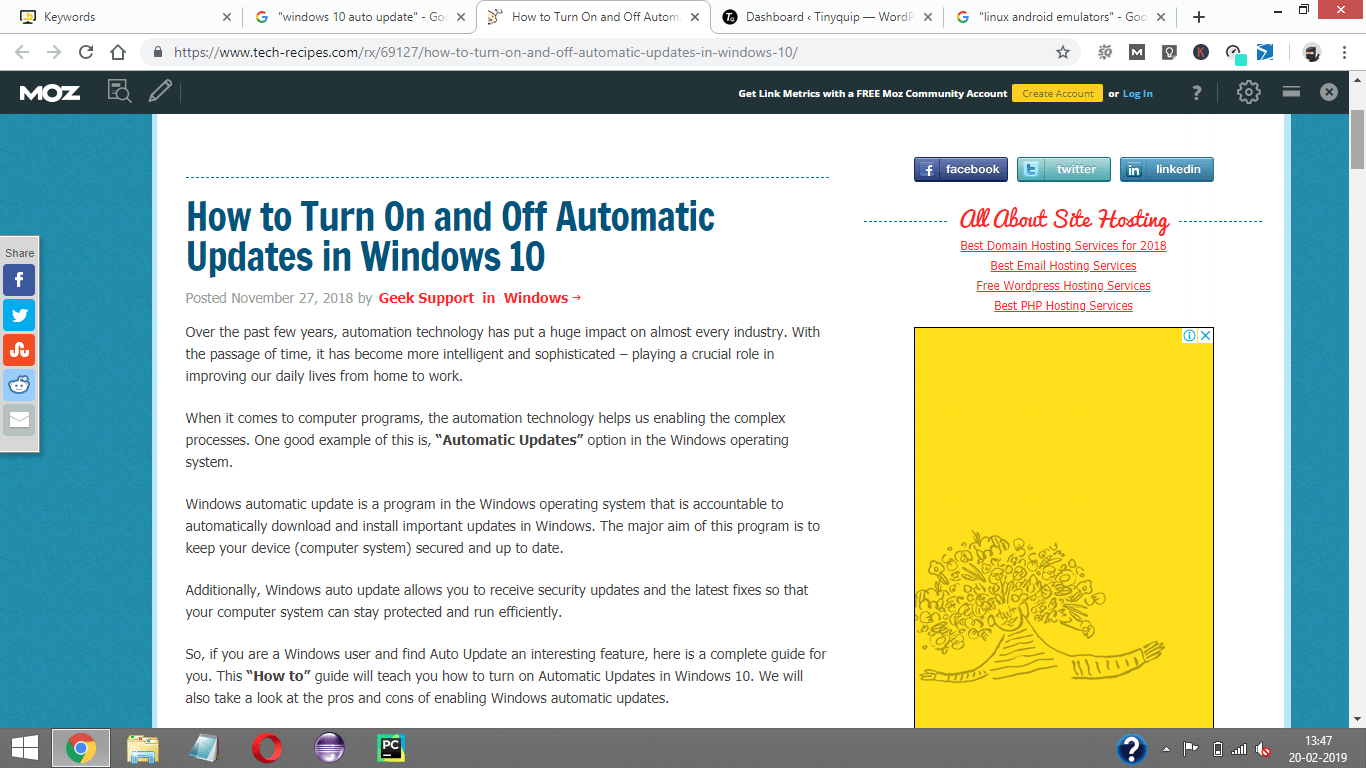The width and height of the screenshot is (1366, 768).
Task: View site security padlock information
Action: (158, 52)
